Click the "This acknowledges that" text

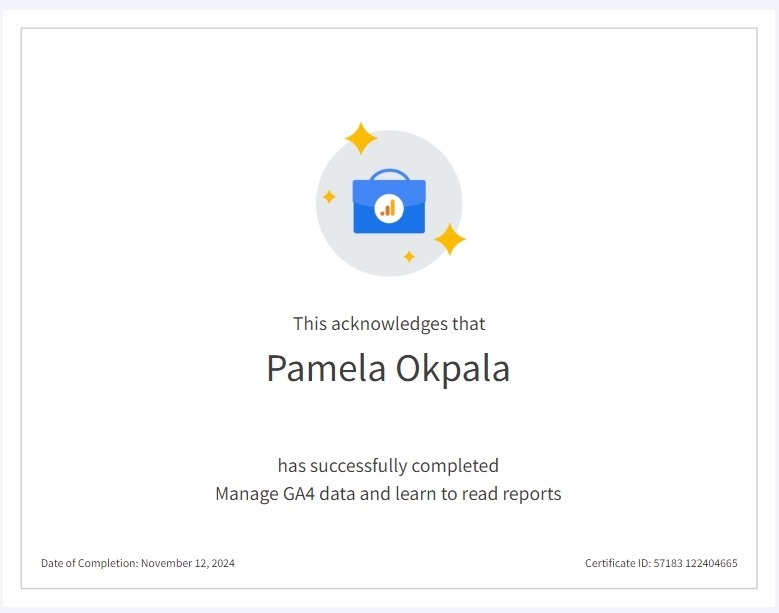pos(389,324)
